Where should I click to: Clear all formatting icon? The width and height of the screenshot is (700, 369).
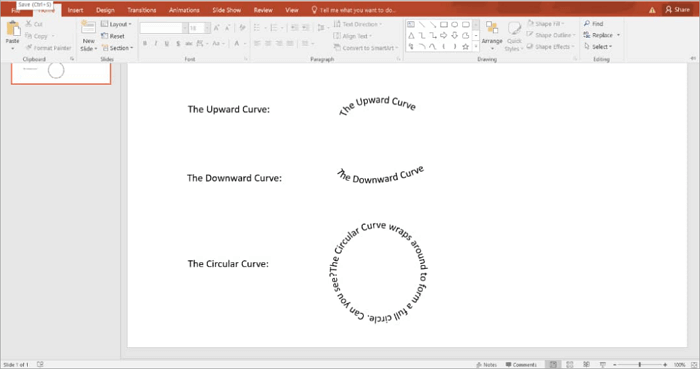point(242,28)
